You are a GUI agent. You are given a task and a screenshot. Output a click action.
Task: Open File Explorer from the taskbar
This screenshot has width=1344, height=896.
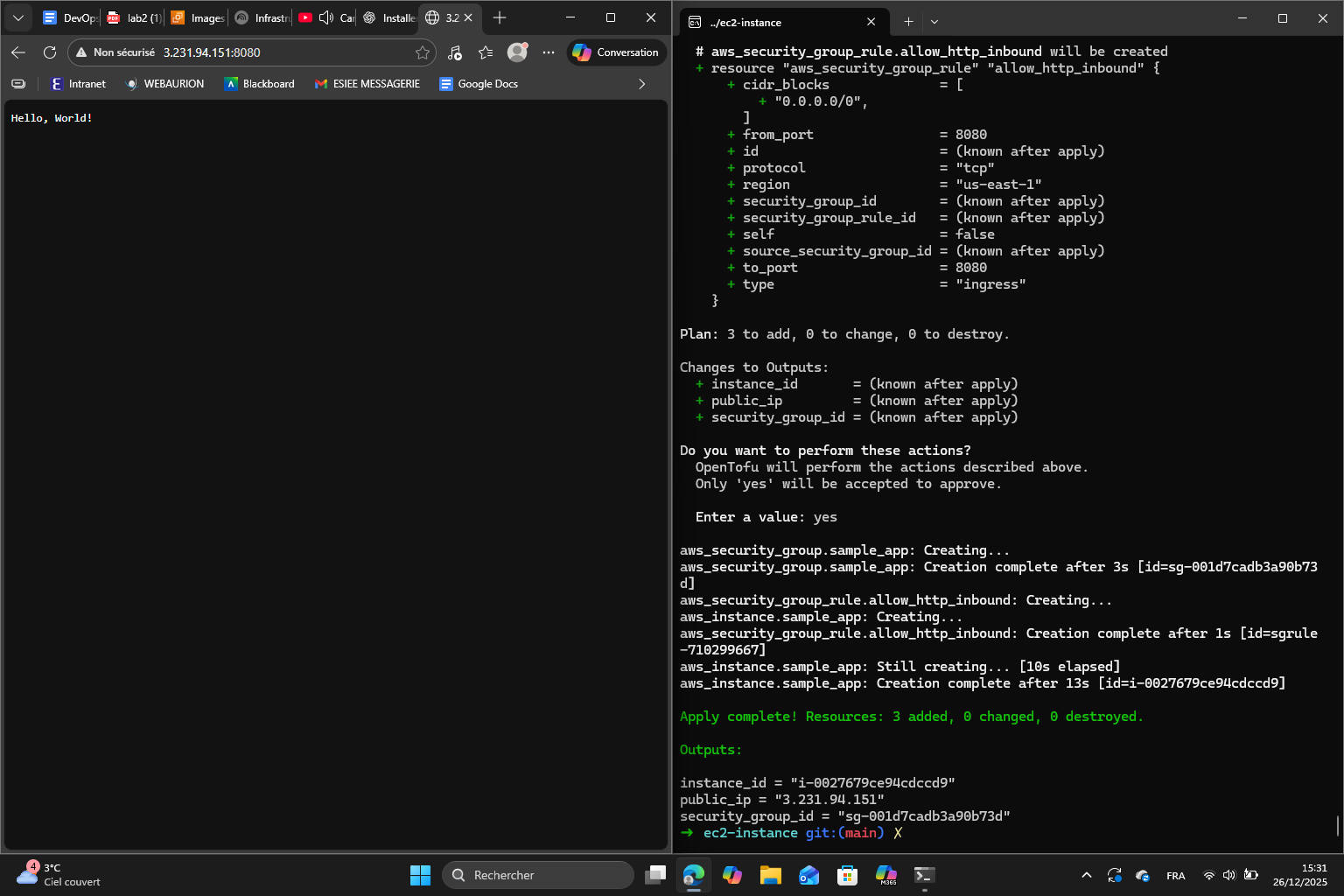tap(770, 874)
